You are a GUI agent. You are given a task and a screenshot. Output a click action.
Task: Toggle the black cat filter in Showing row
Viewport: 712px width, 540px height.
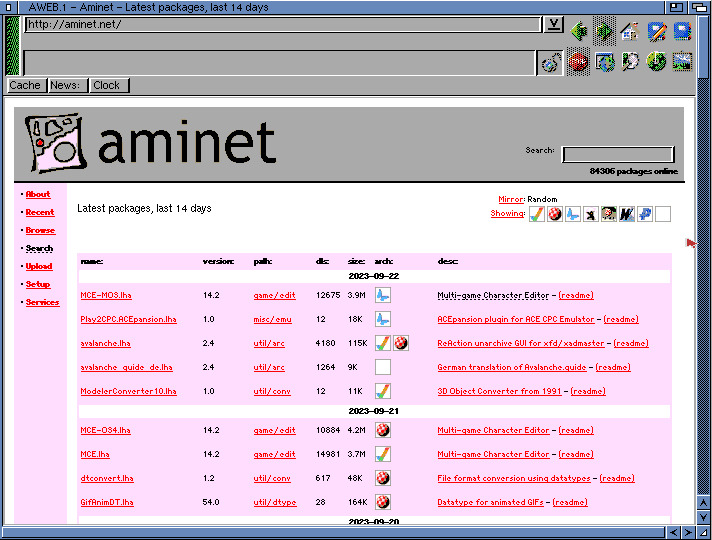pyautogui.click(x=590, y=214)
